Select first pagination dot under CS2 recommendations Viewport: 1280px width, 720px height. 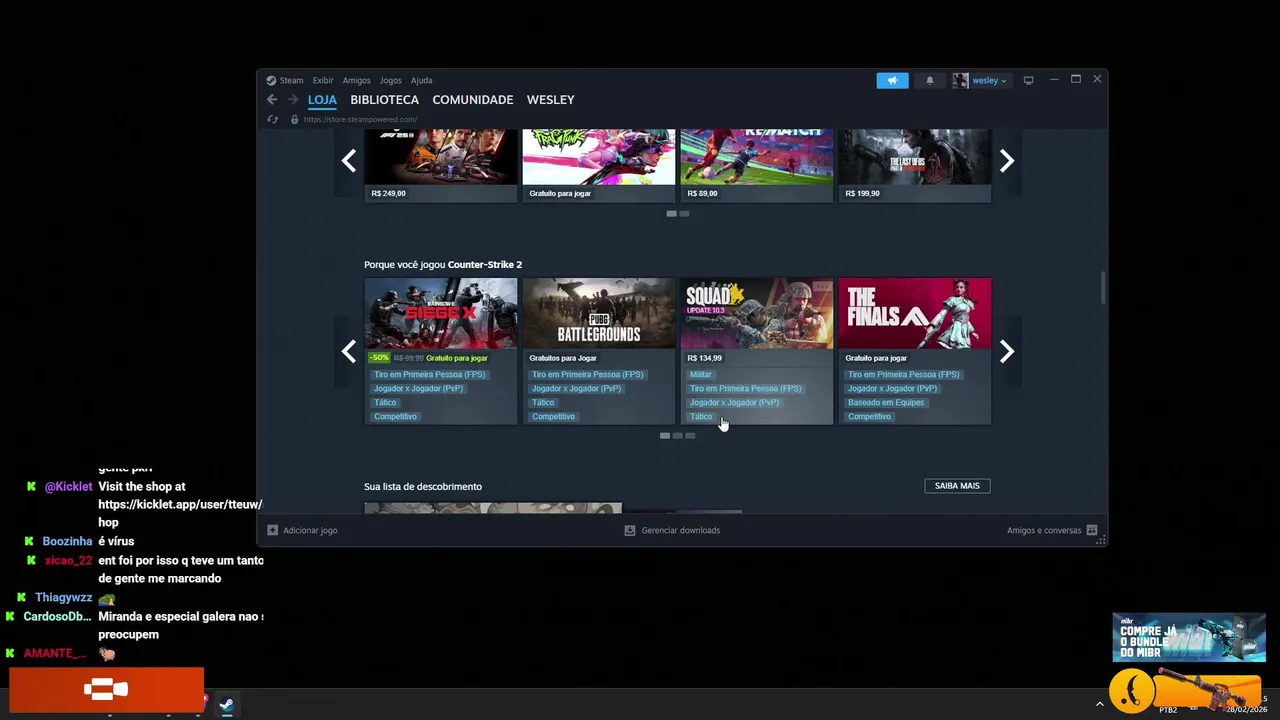(x=665, y=435)
